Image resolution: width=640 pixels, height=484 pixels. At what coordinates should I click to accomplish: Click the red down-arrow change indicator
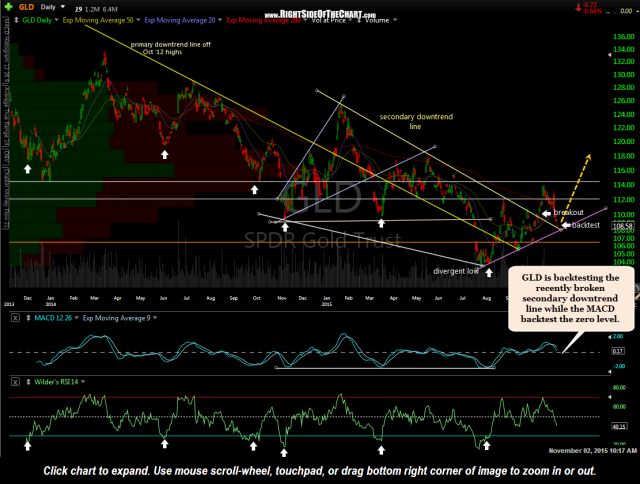coord(578,7)
